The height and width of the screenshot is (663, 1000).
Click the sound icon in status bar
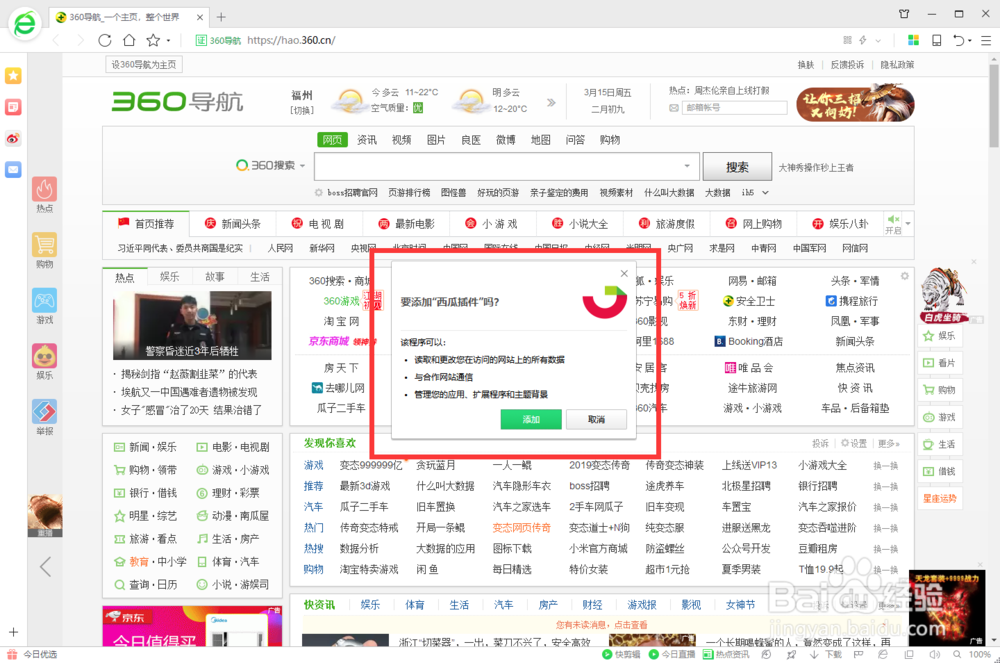coord(934,654)
